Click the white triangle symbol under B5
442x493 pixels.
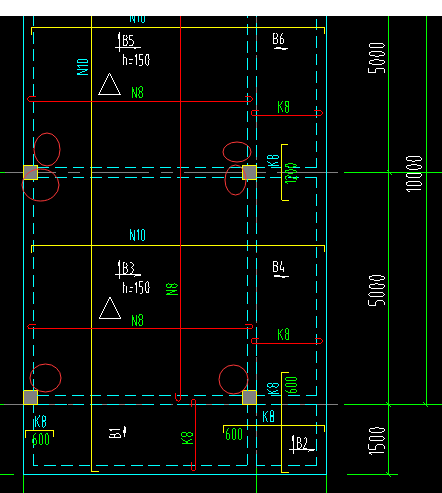(x=109, y=84)
